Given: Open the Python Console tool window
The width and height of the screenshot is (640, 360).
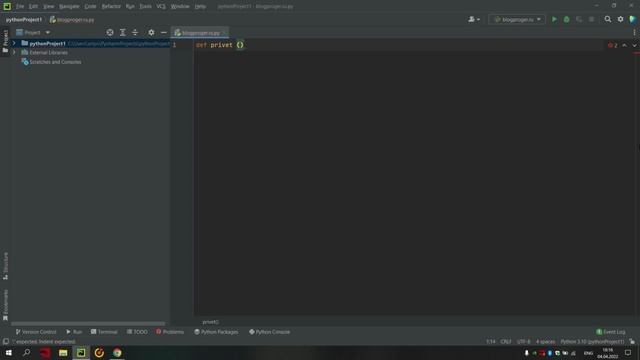Looking at the screenshot, I should (x=270, y=332).
